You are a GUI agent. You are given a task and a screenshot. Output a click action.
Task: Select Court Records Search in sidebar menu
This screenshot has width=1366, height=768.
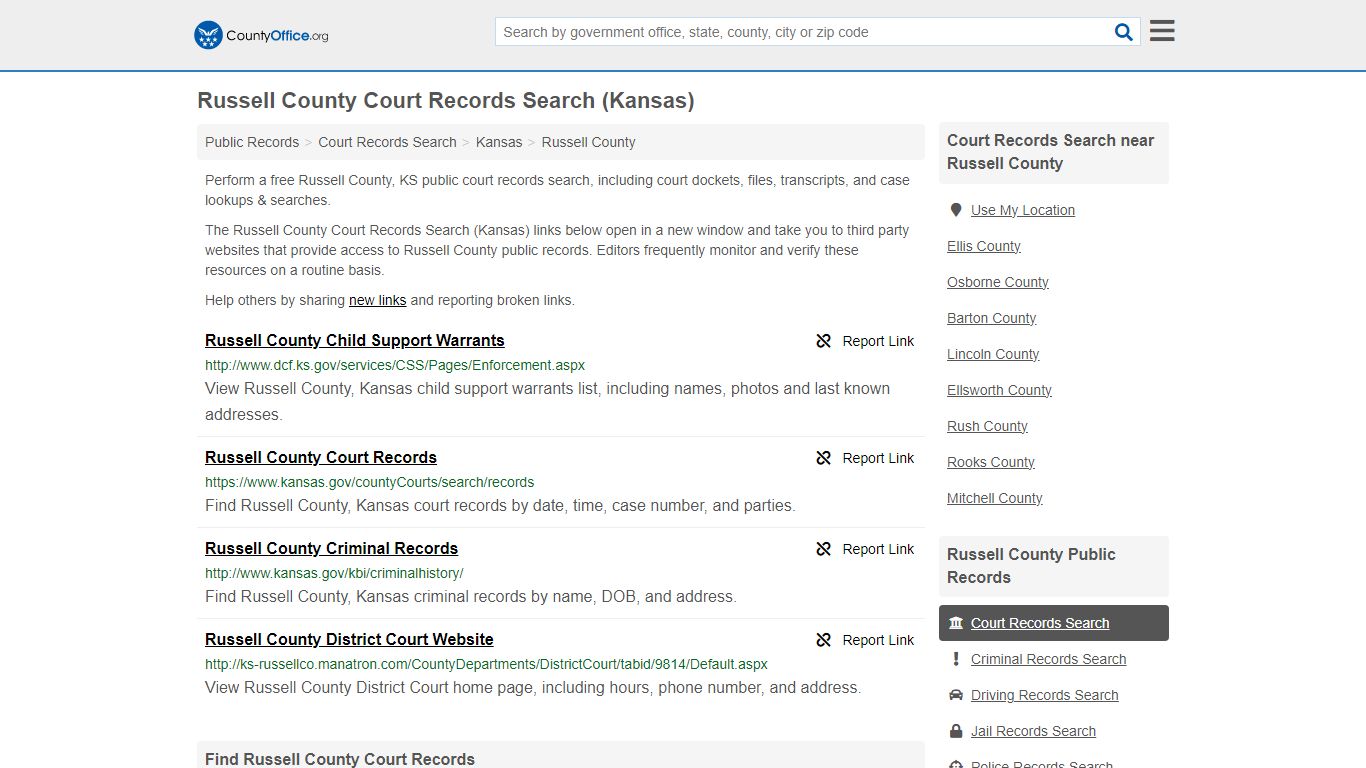[x=1054, y=623]
